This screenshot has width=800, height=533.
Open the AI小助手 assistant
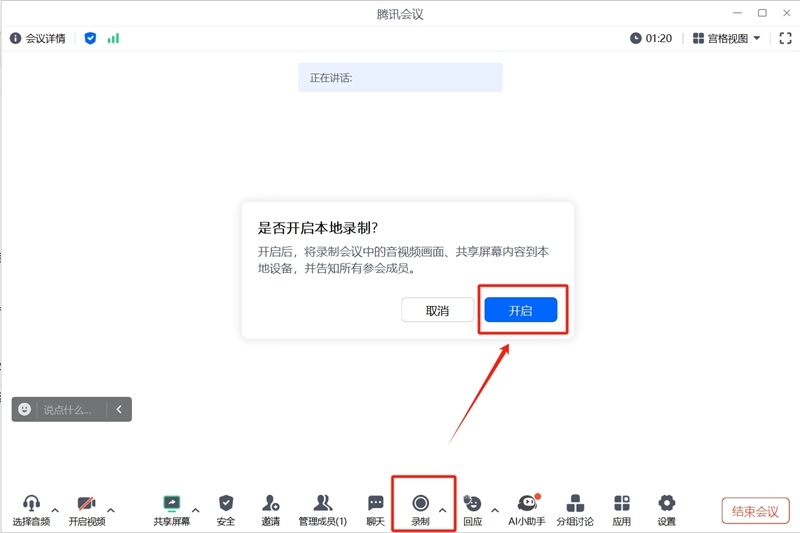click(x=527, y=510)
